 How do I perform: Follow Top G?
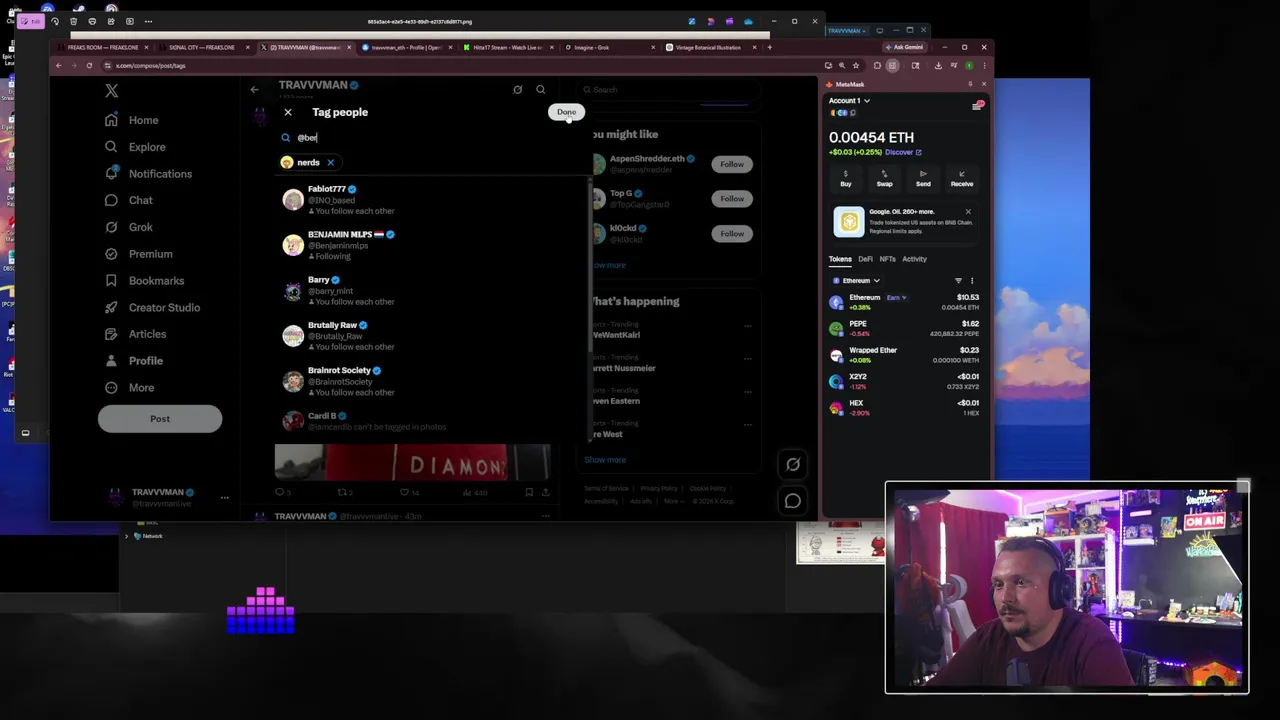(732, 199)
